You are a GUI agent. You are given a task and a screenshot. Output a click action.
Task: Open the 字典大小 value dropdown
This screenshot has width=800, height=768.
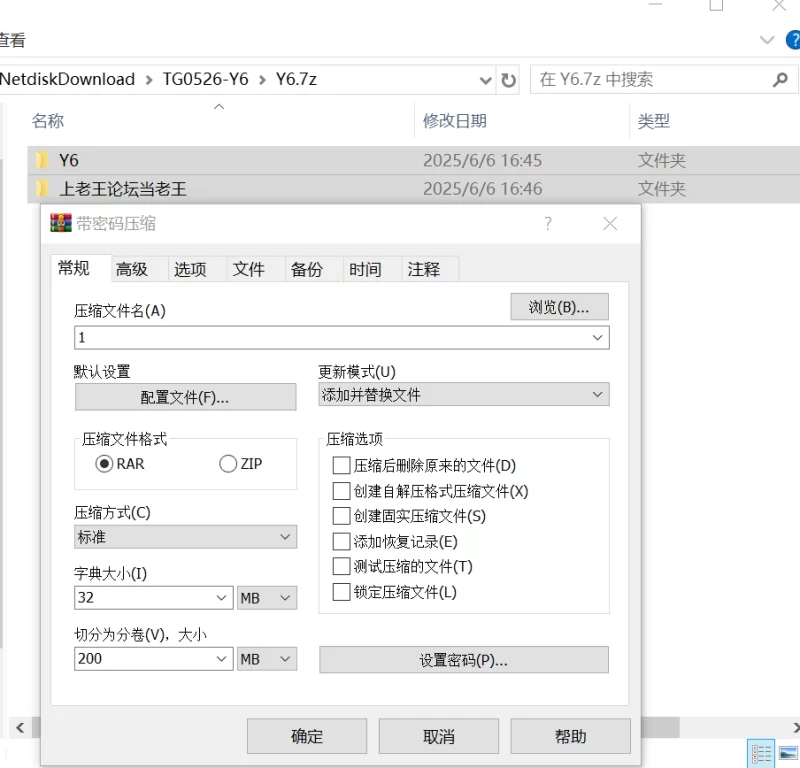pos(221,598)
